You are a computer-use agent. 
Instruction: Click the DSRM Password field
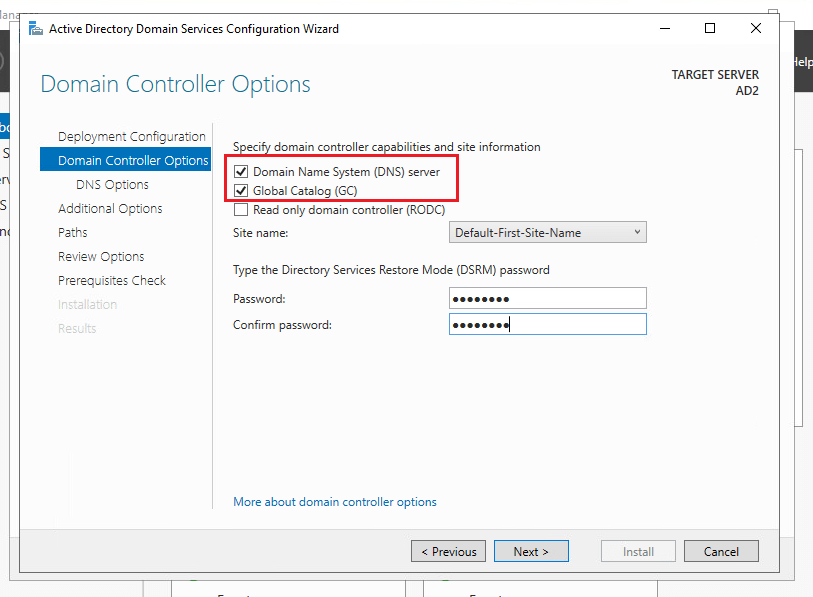pos(548,298)
